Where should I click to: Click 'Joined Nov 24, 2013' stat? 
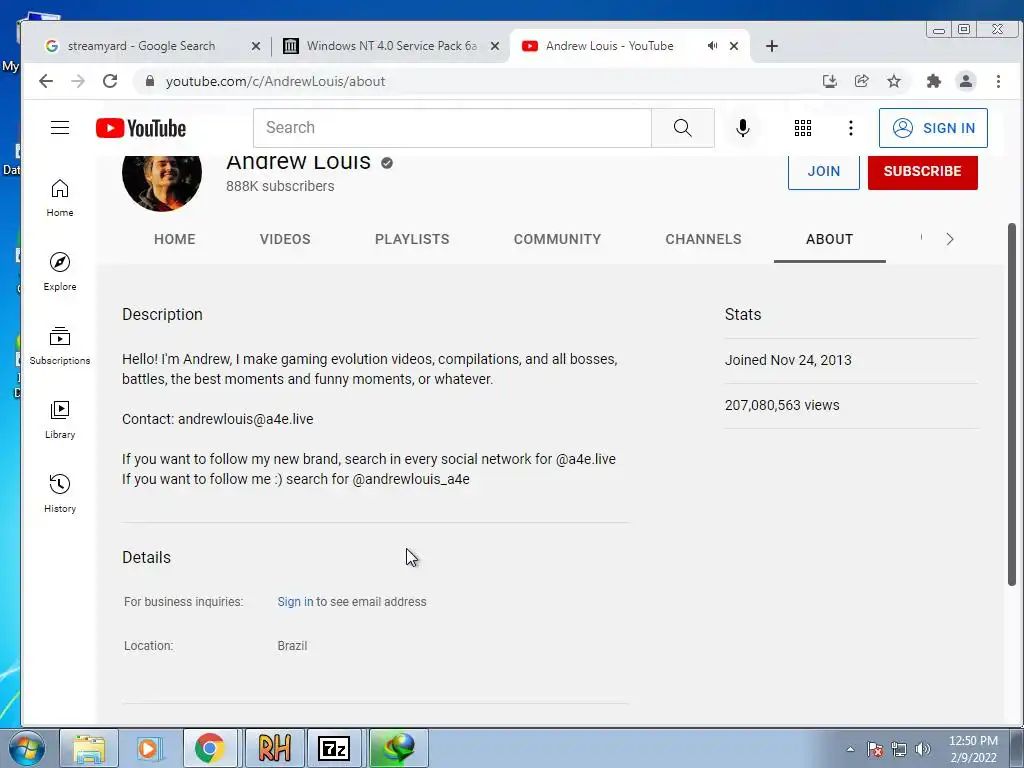coord(788,360)
